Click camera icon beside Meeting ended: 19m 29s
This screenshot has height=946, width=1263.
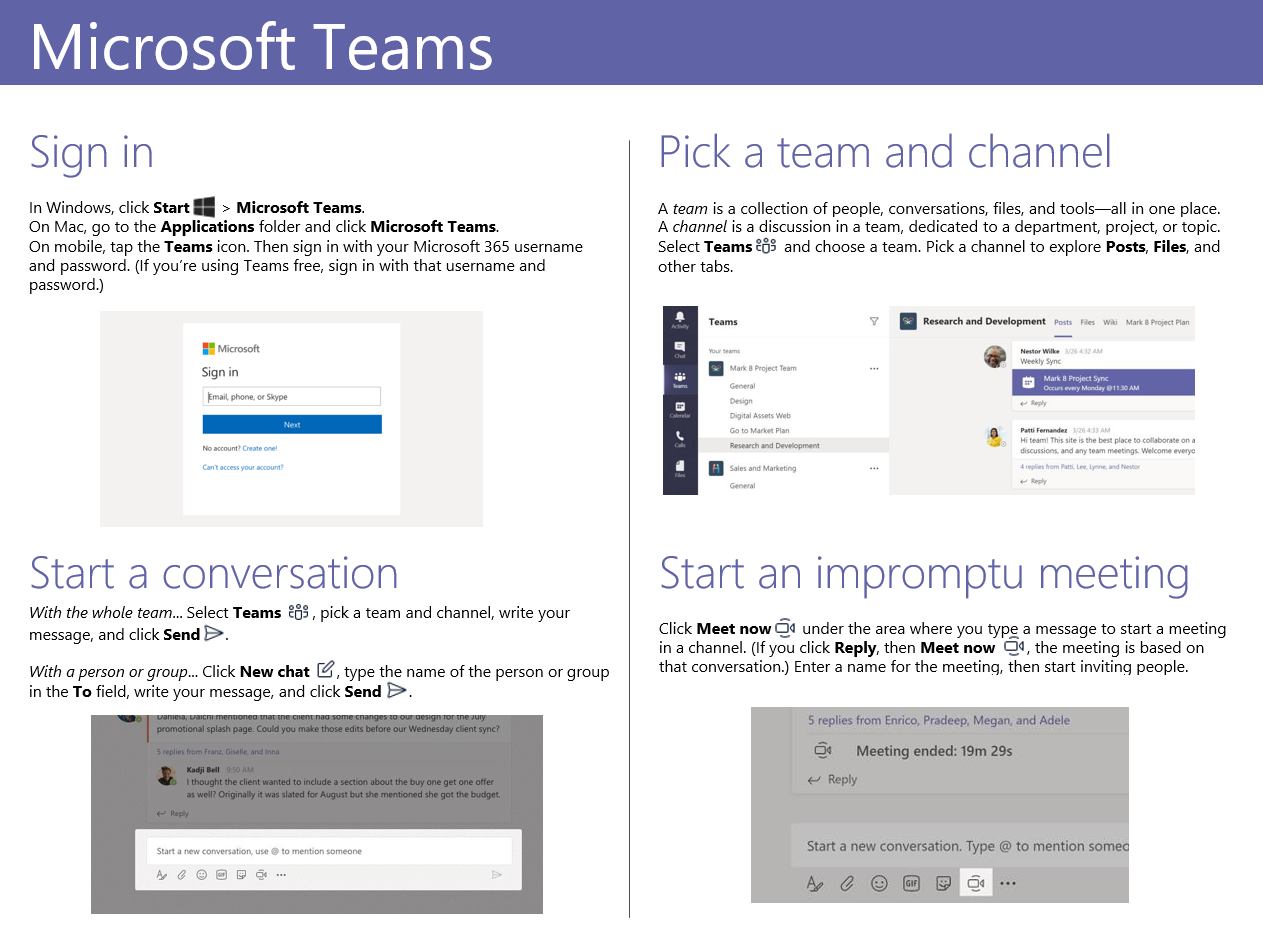(x=823, y=750)
